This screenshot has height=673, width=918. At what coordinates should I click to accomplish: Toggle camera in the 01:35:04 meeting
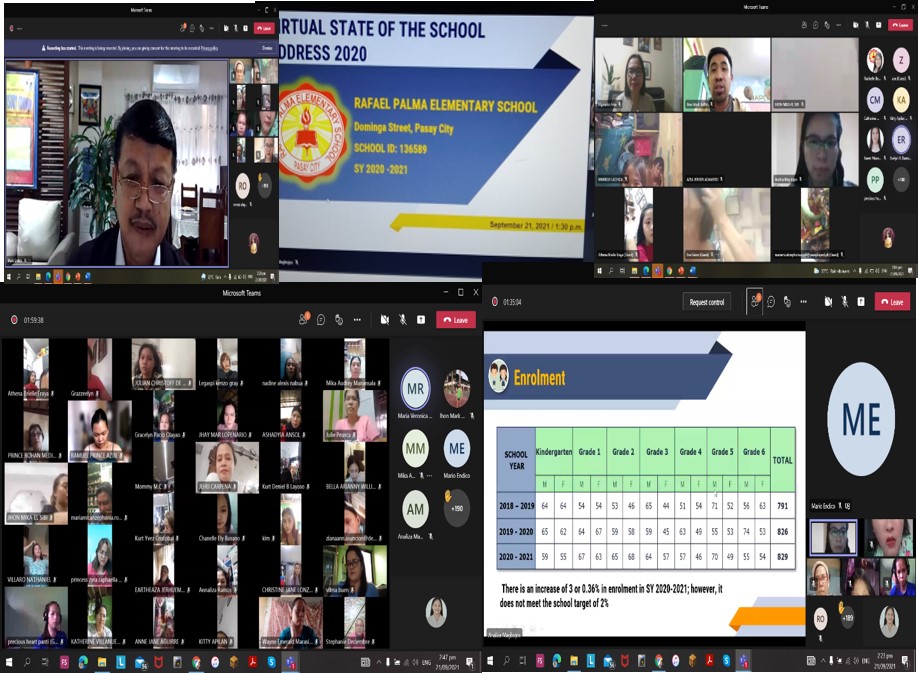827,302
